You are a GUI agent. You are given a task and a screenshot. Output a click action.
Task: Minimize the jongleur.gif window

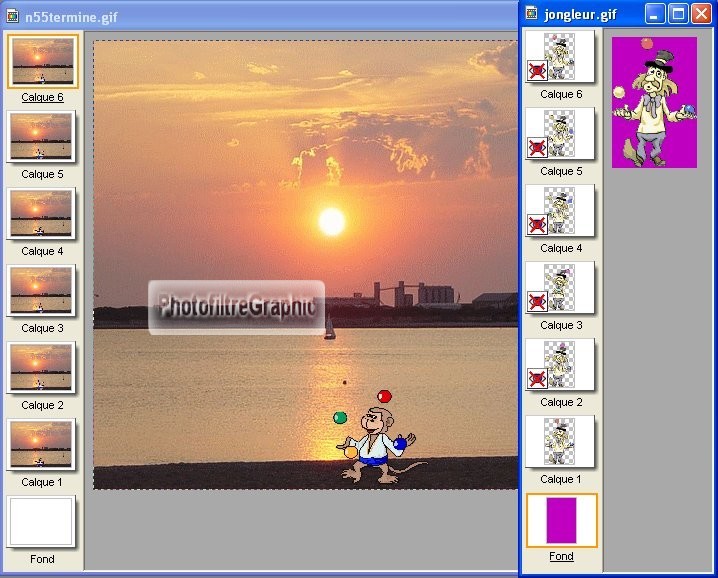(655, 14)
